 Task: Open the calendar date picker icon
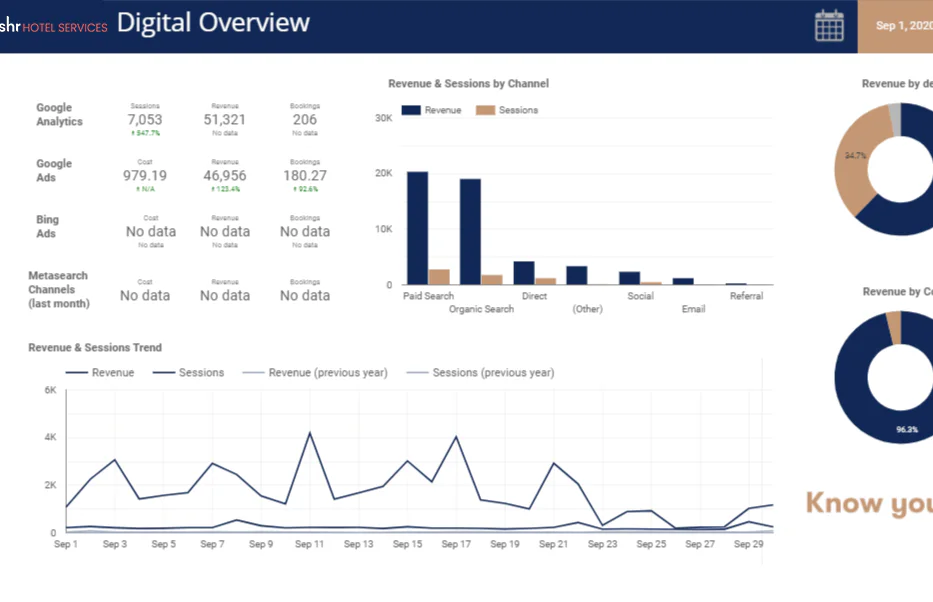pyautogui.click(x=829, y=26)
